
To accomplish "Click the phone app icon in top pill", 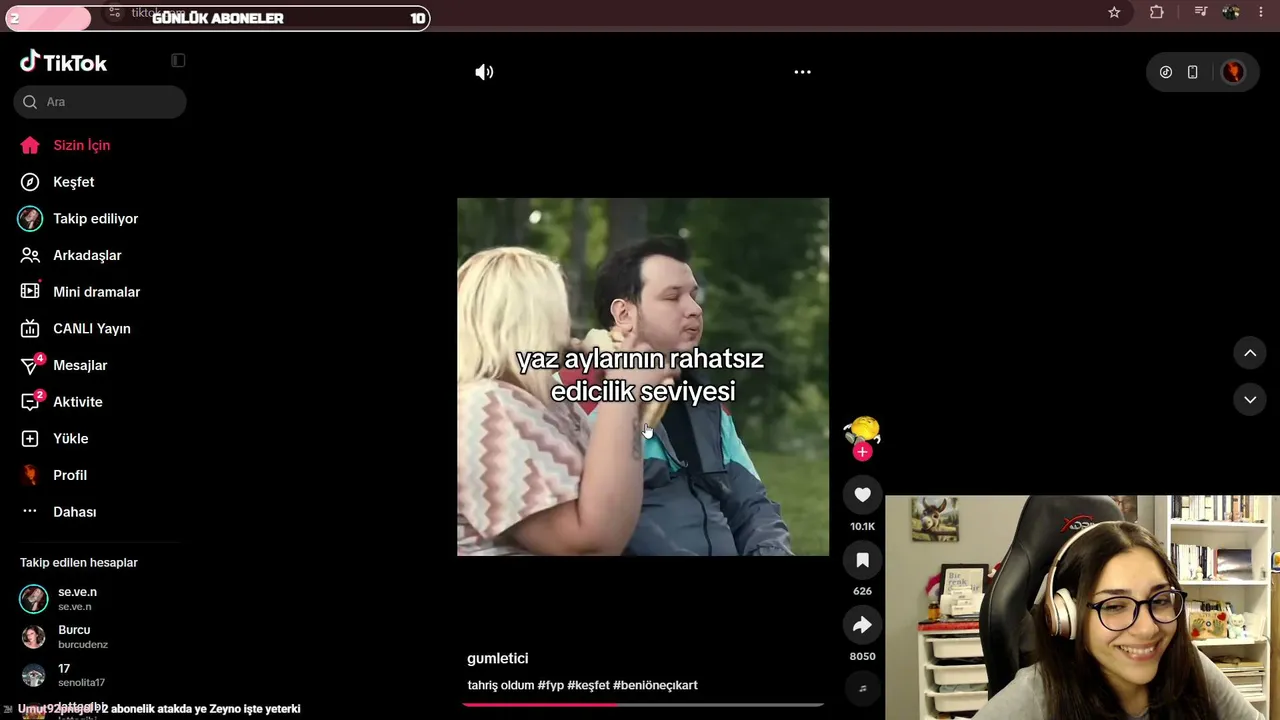I will pyautogui.click(x=1193, y=72).
